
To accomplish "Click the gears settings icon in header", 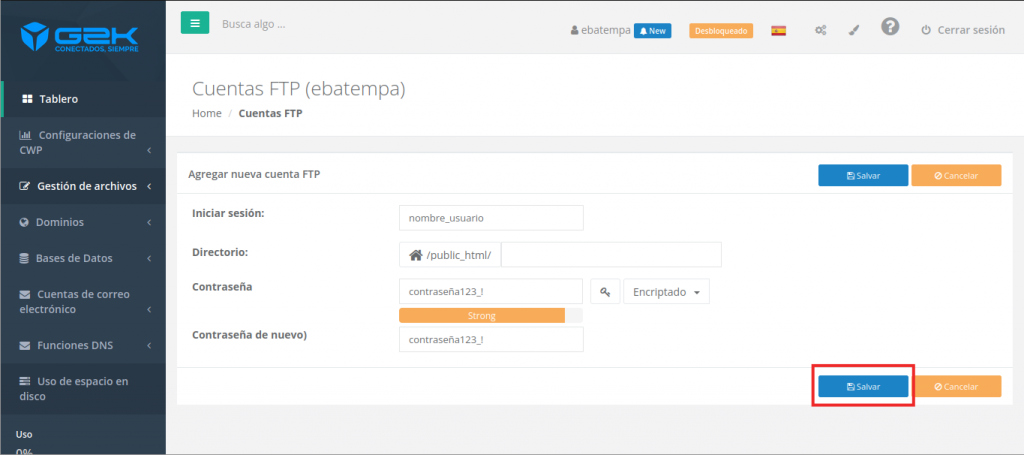I will (x=820, y=31).
